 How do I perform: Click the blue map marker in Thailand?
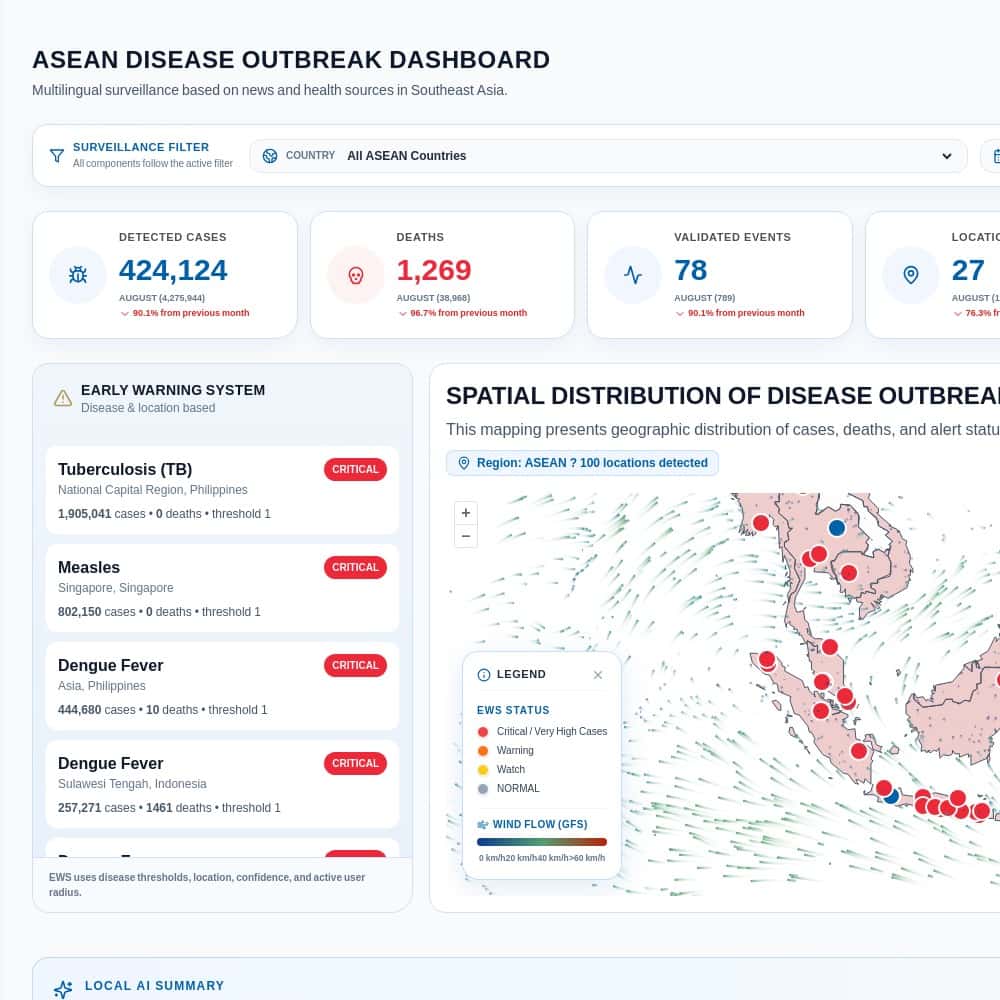pyautogui.click(x=837, y=528)
